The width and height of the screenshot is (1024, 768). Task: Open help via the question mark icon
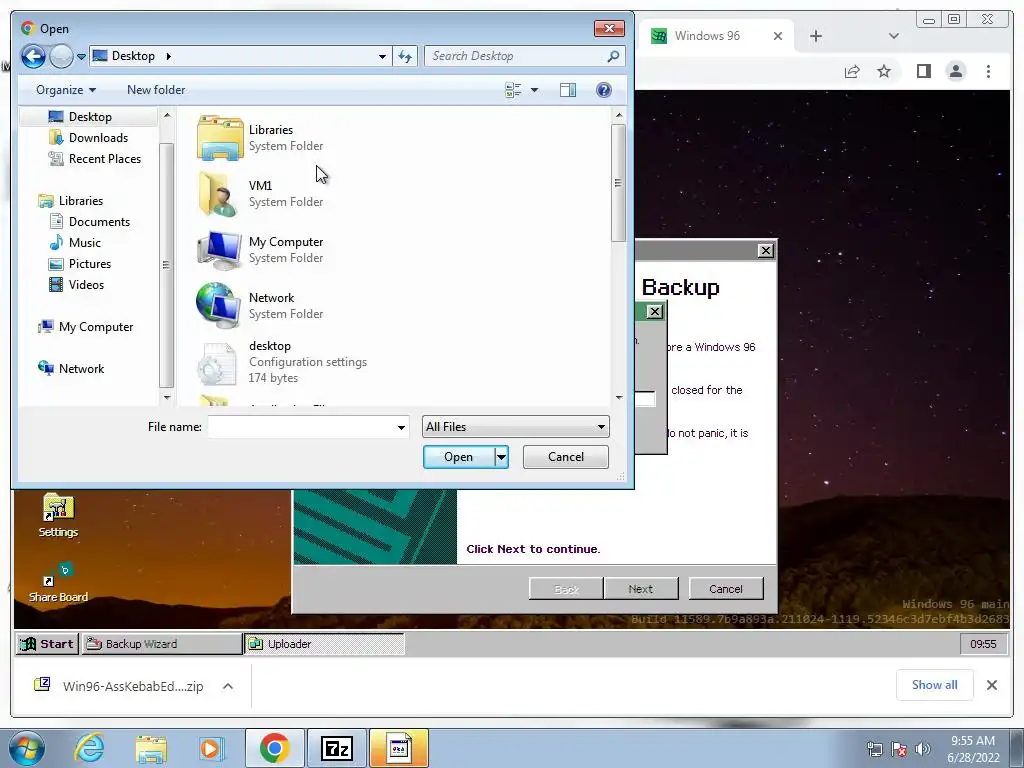pyautogui.click(x=604, y=90)
